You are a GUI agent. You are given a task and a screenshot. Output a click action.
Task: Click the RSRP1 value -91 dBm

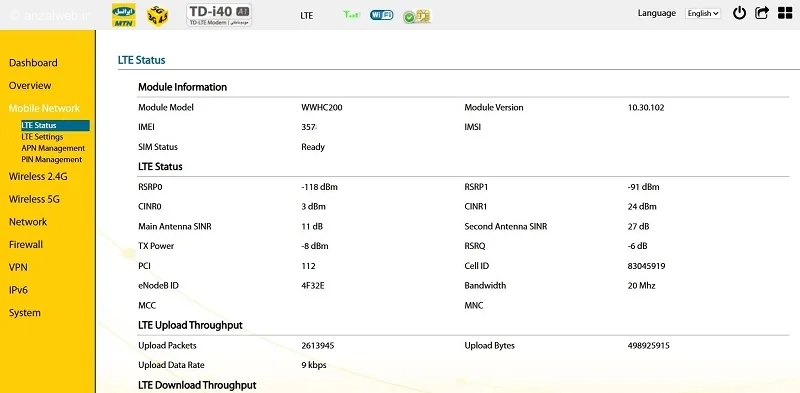tap(643, 187)
